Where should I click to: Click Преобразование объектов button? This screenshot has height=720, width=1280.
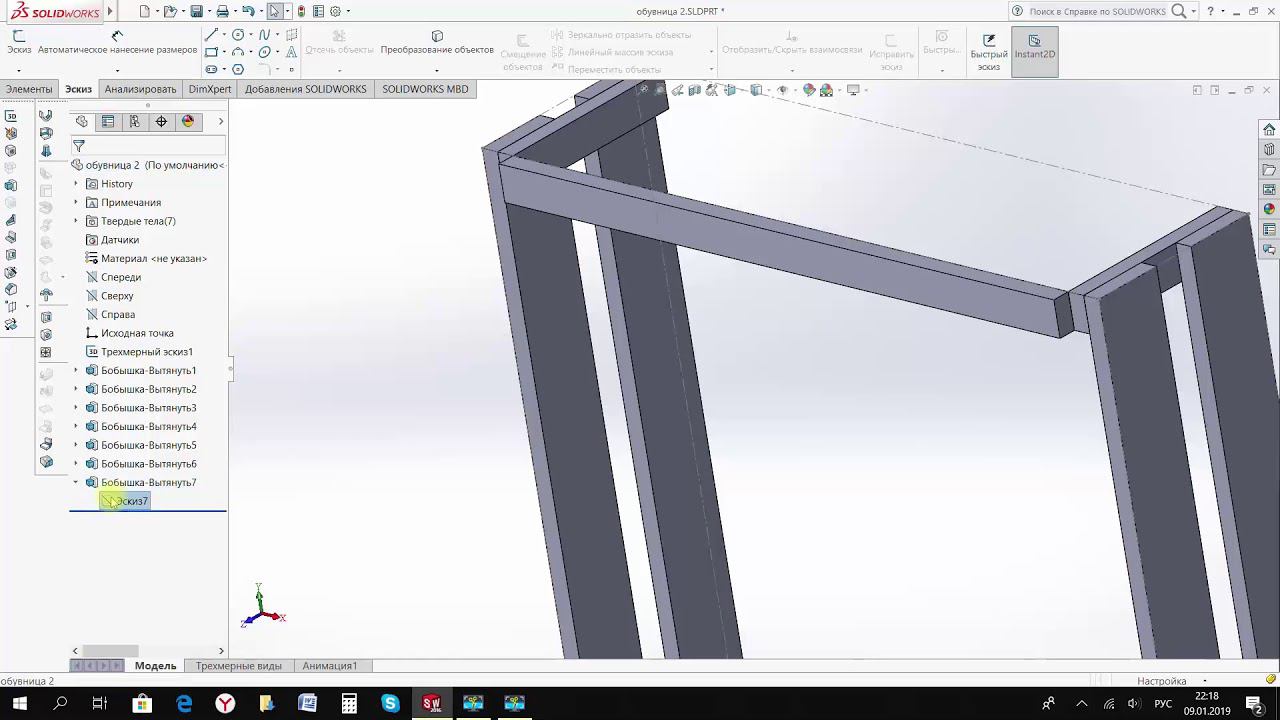tap(437, 42)
